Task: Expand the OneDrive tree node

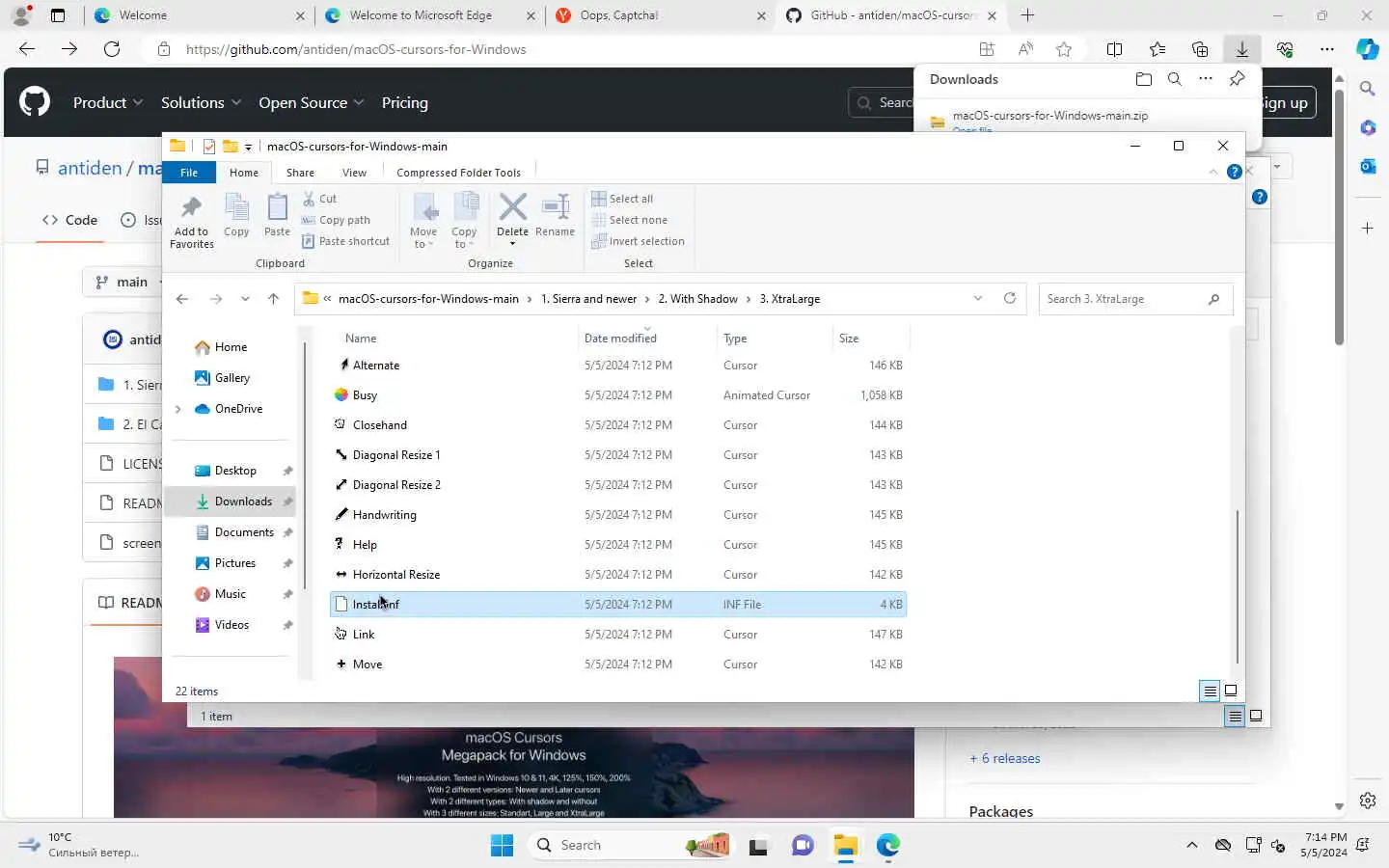Action: [x=177, y=409]
